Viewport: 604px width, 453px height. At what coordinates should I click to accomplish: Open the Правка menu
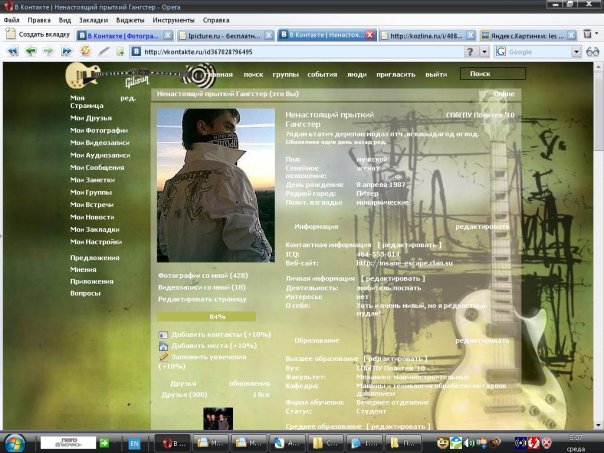pos(39,20)
